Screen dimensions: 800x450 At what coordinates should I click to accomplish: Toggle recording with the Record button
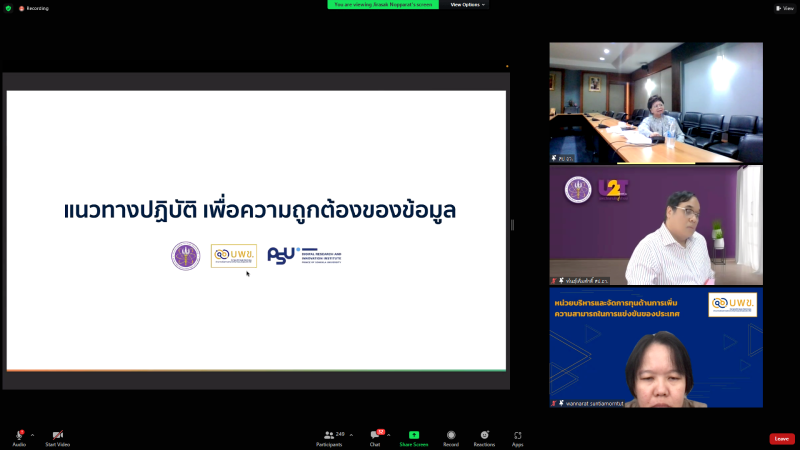451,436
